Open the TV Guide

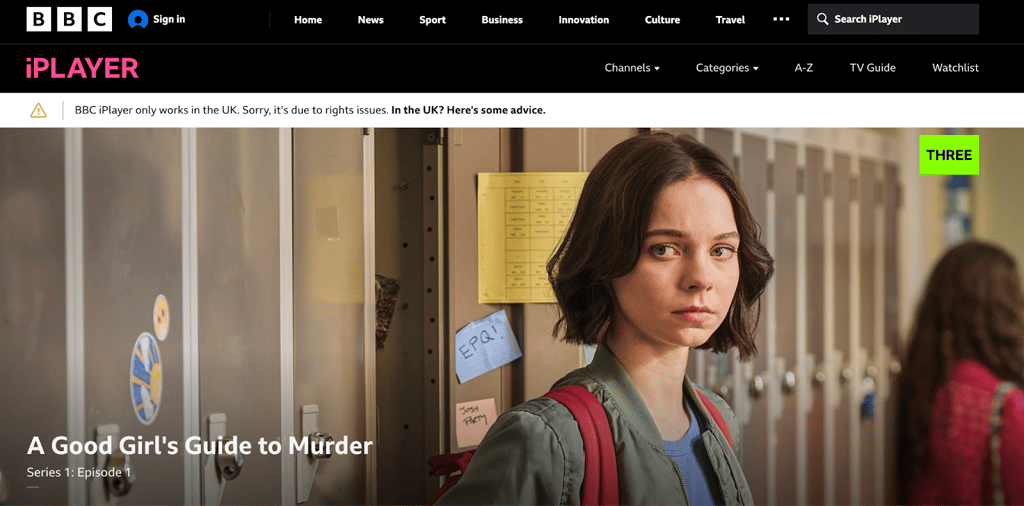[x=872, y=68]
